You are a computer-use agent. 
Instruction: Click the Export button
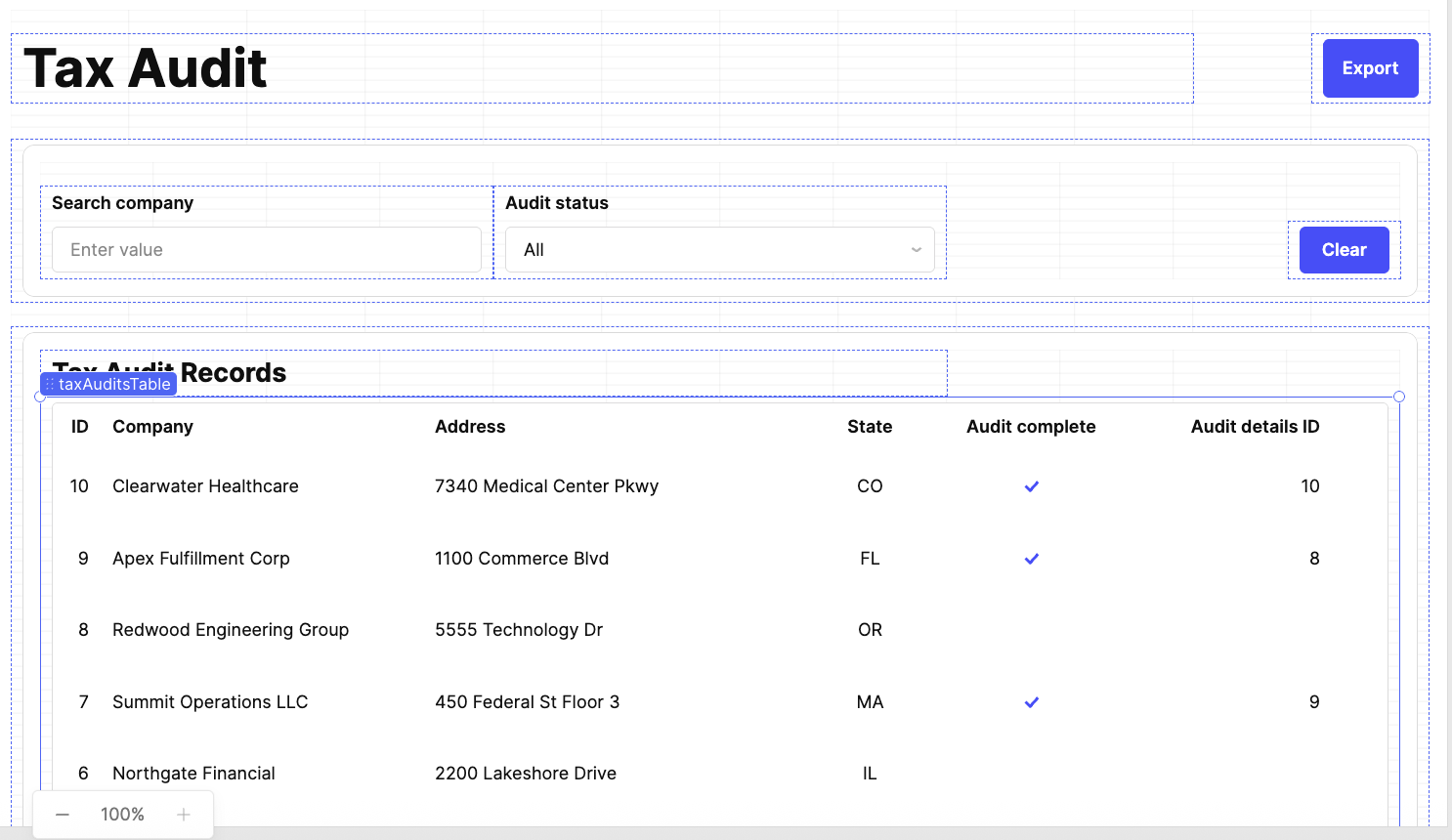point(1369,67)
